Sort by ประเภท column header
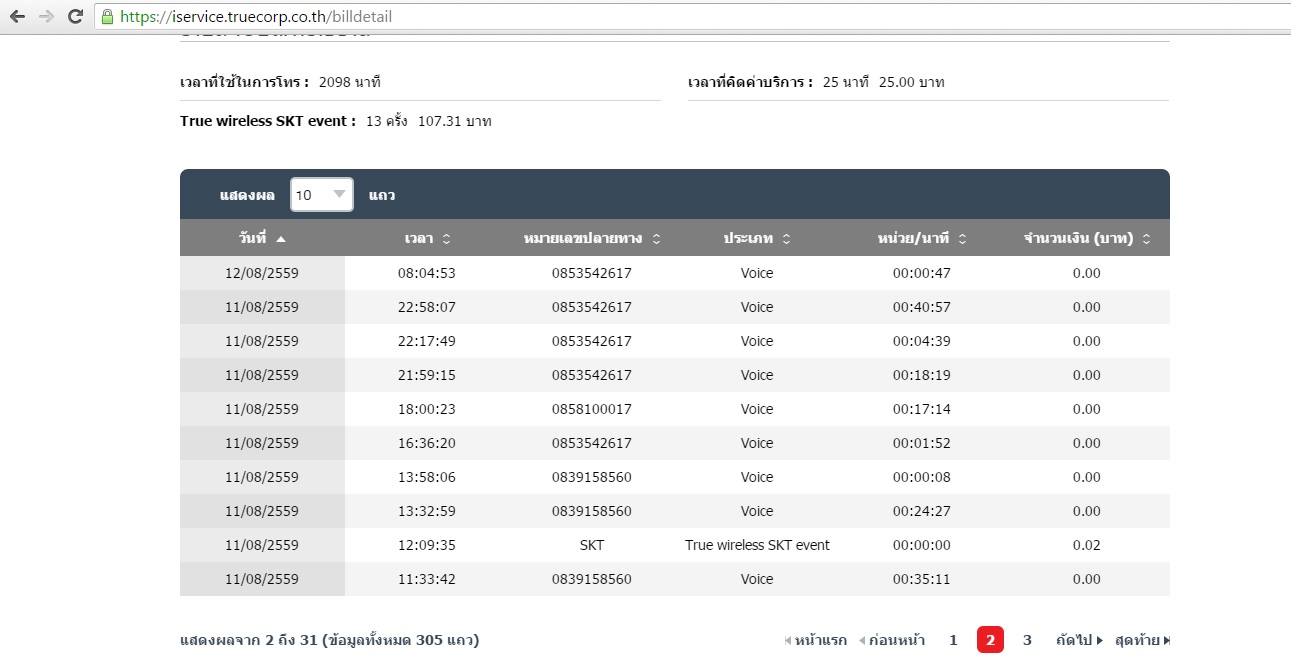The height and width of the screenshot is (672, 1291). coord(757,238)
